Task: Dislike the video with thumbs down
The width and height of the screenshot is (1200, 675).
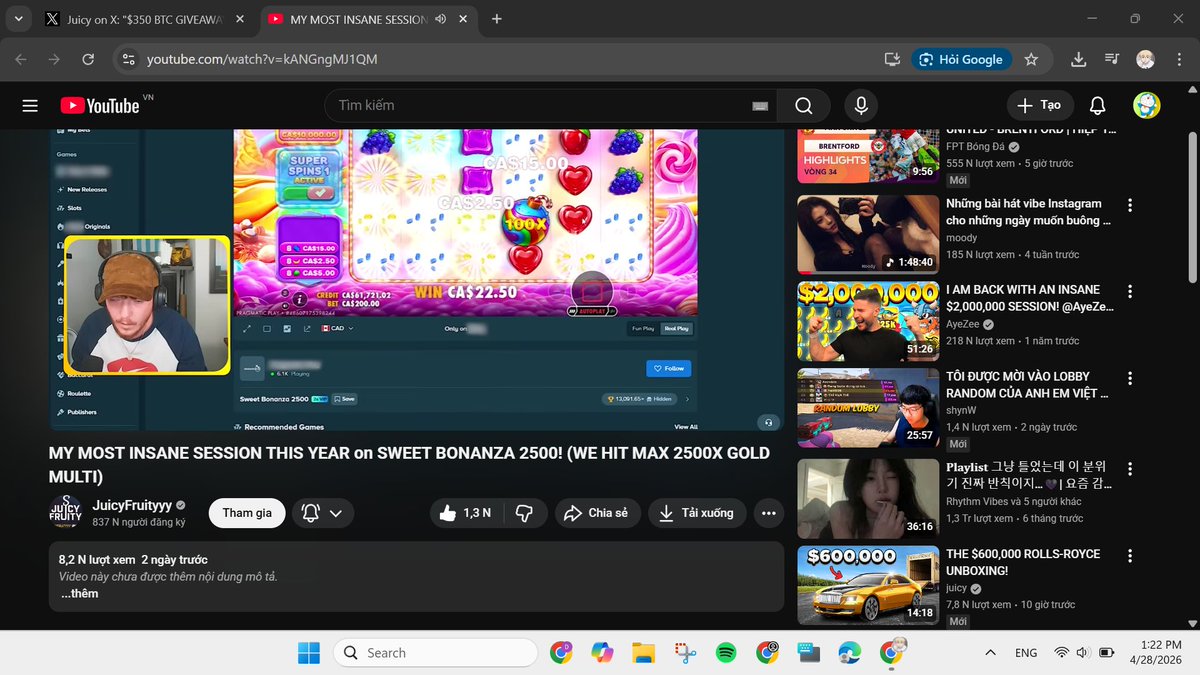Action: click(524, 513)
